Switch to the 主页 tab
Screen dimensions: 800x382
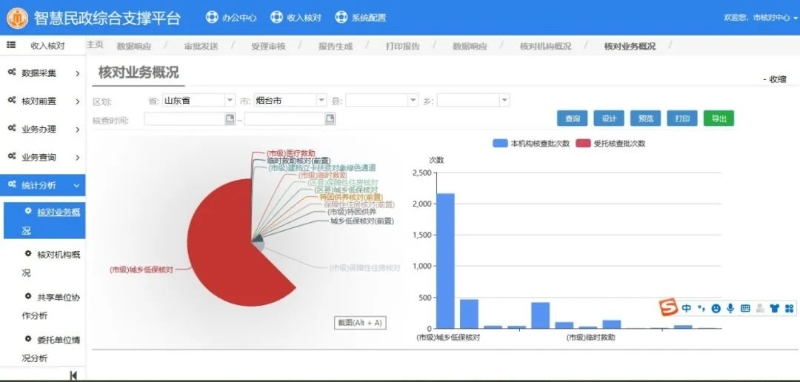95,44
